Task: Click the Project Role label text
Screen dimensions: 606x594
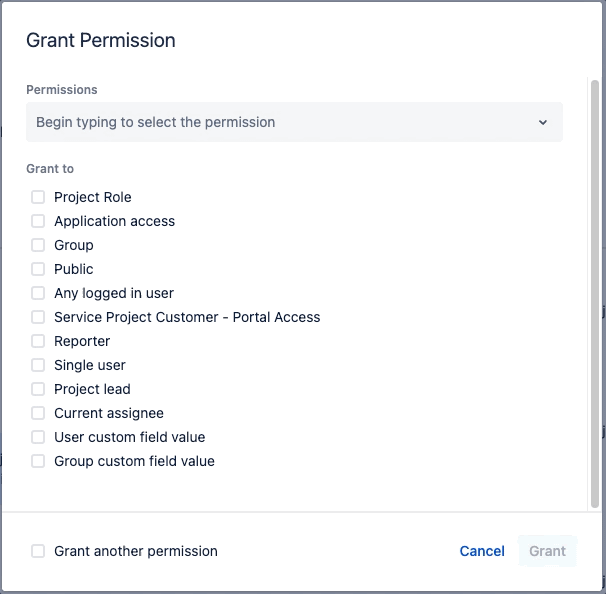Action: (x=93, y=197)
